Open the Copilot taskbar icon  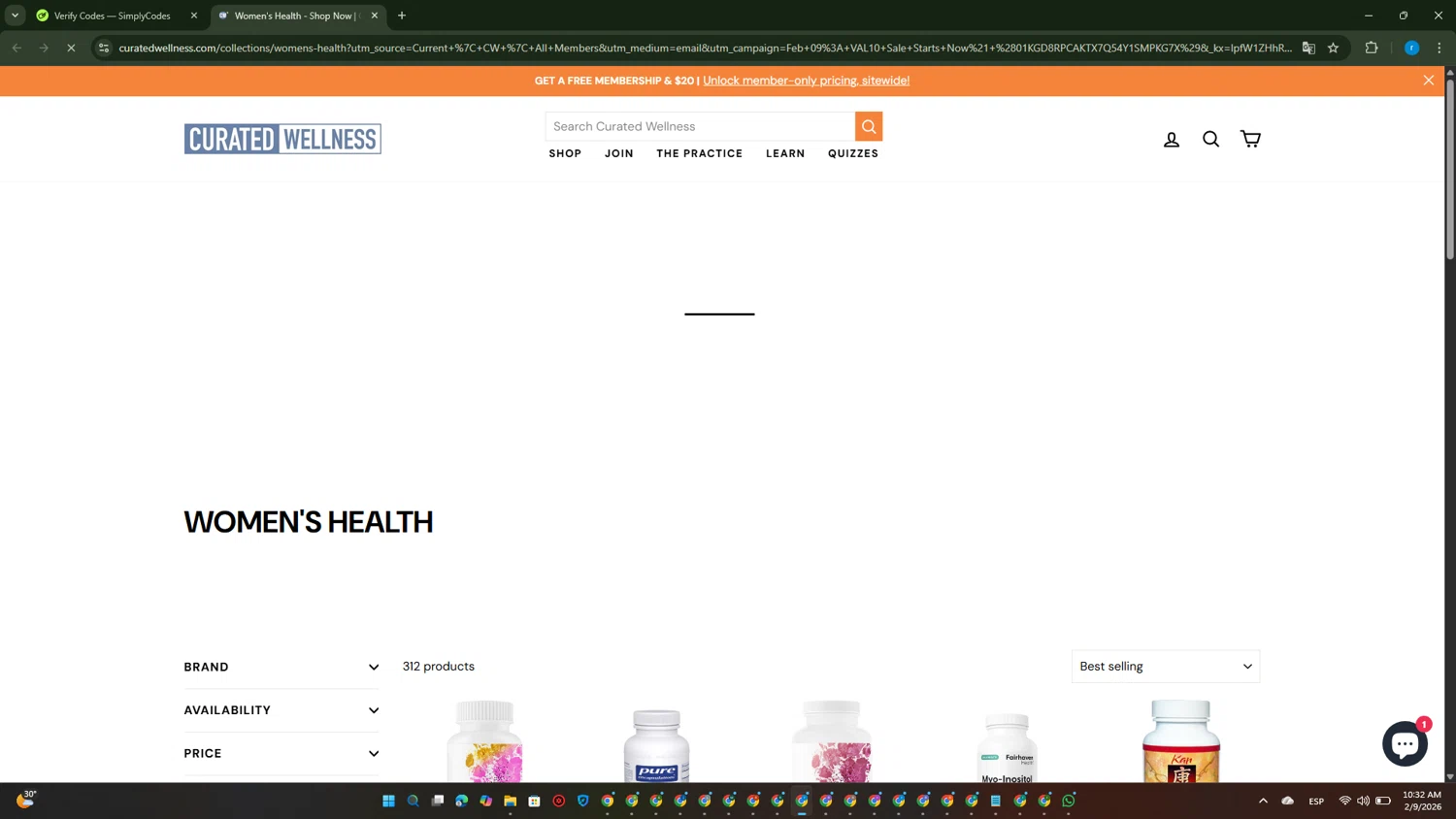point(485,801)
